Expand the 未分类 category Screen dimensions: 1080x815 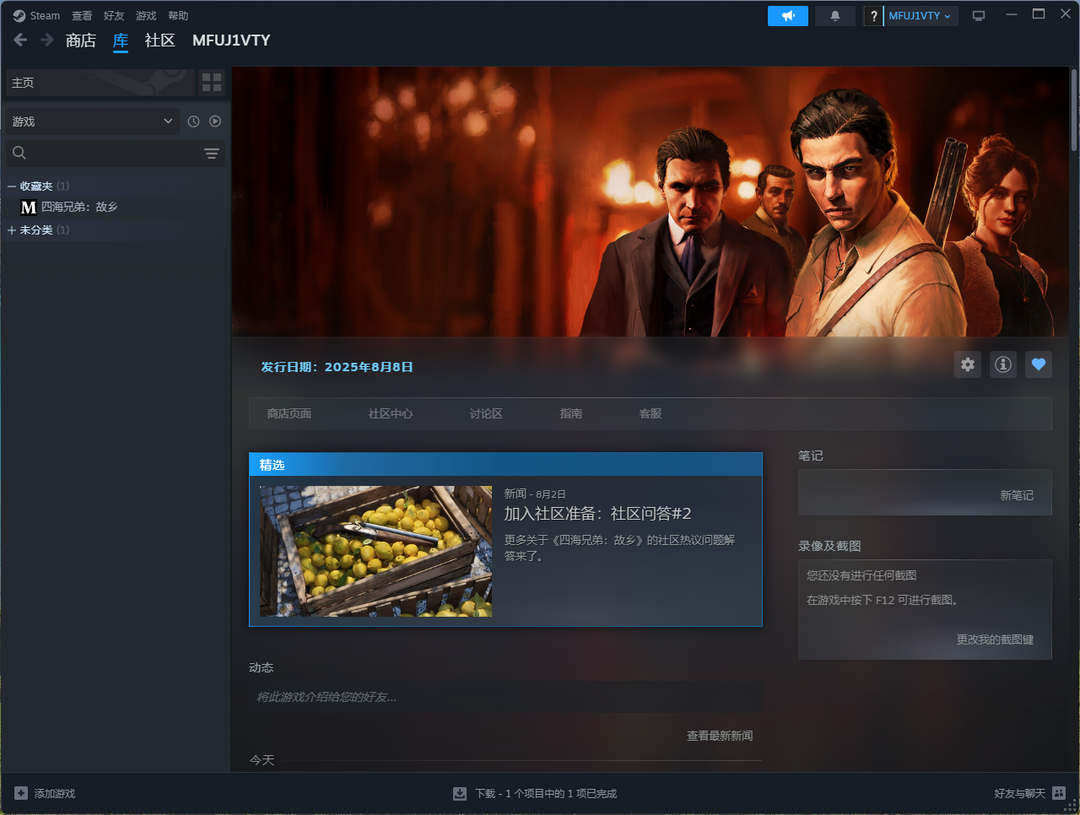point(12,230)
